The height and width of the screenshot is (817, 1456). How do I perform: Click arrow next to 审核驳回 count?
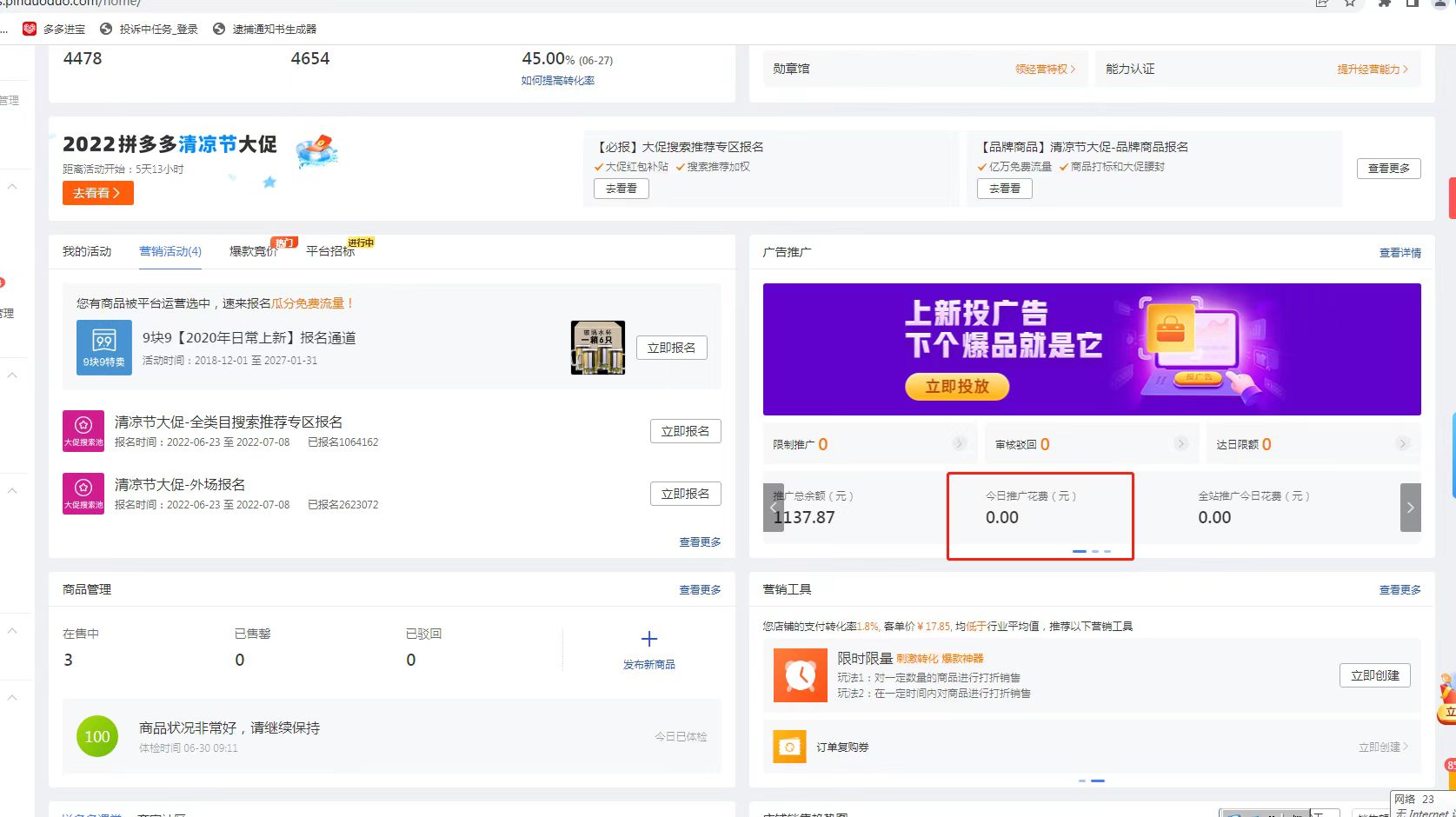[1181, 443]
